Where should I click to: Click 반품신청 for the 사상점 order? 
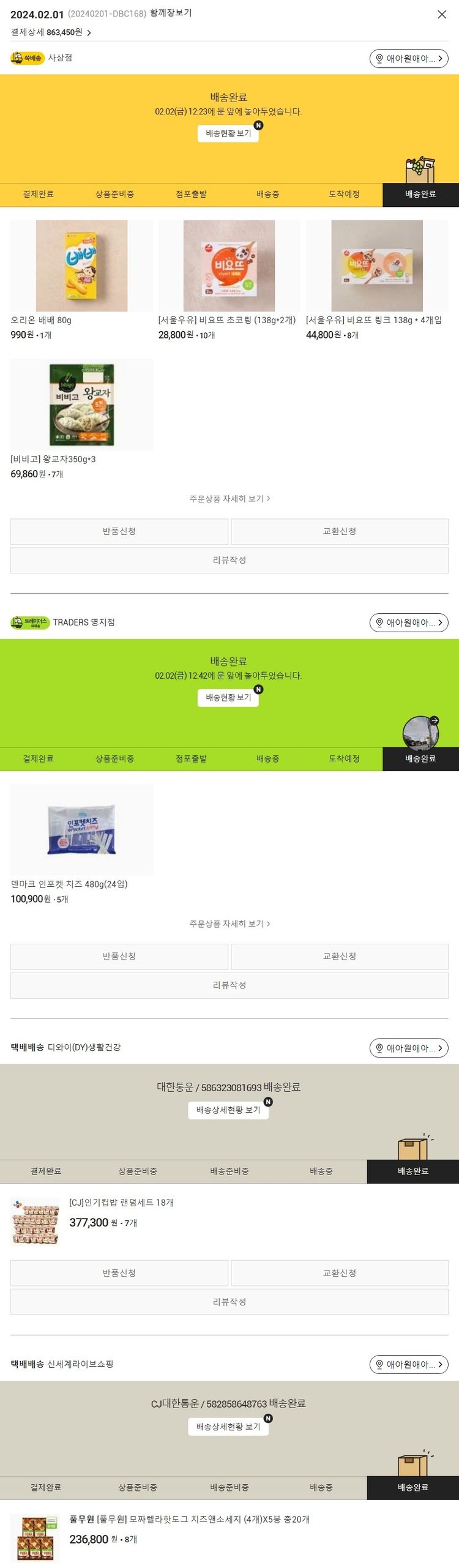(x=119, y=531)
